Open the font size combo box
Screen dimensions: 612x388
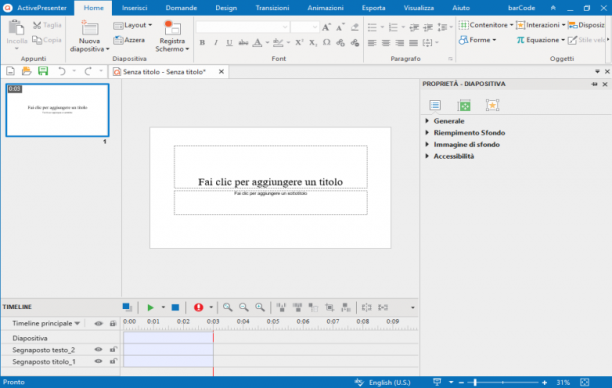click(x=305, y=27)
